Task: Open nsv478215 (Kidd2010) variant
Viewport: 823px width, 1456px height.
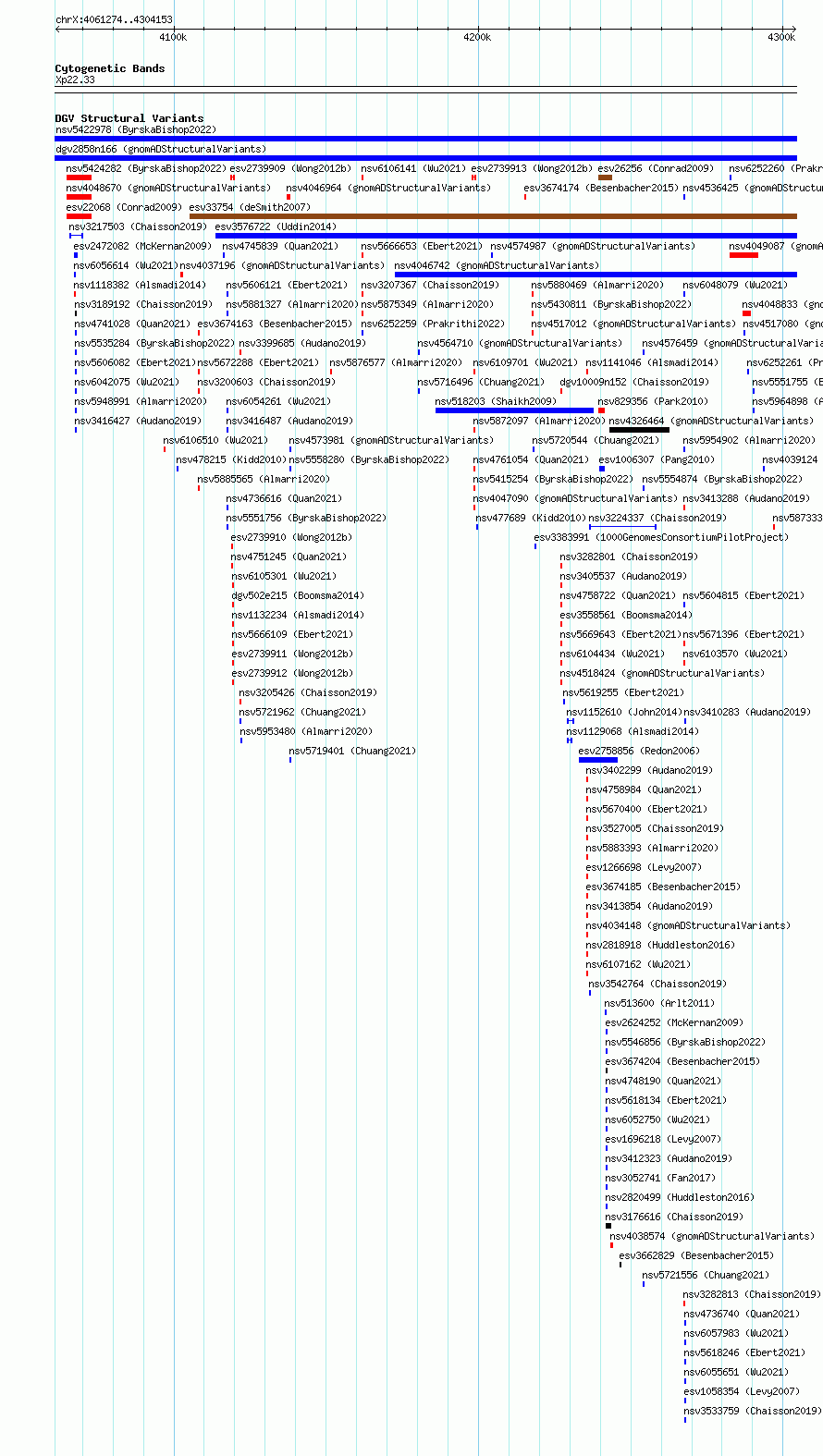Action: [x=231, y=460]
